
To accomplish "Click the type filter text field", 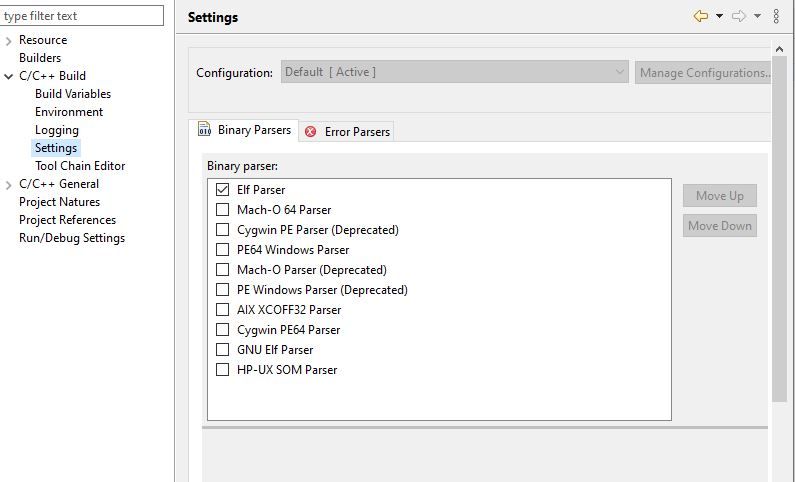I will pyautogui.click(x=82, y=16).
